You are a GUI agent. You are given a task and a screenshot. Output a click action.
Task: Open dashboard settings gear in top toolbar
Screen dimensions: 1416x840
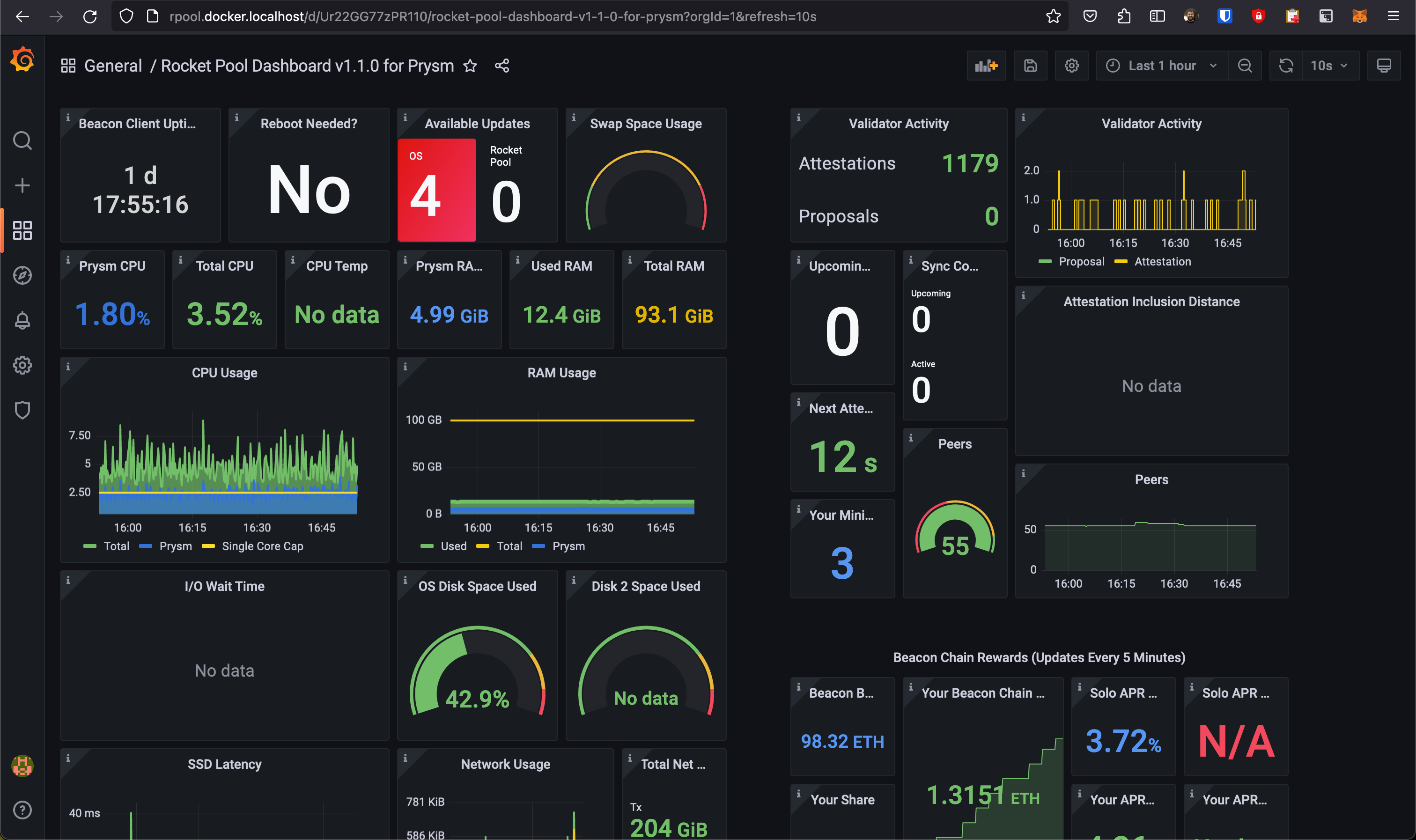(x=1071, y=66)
